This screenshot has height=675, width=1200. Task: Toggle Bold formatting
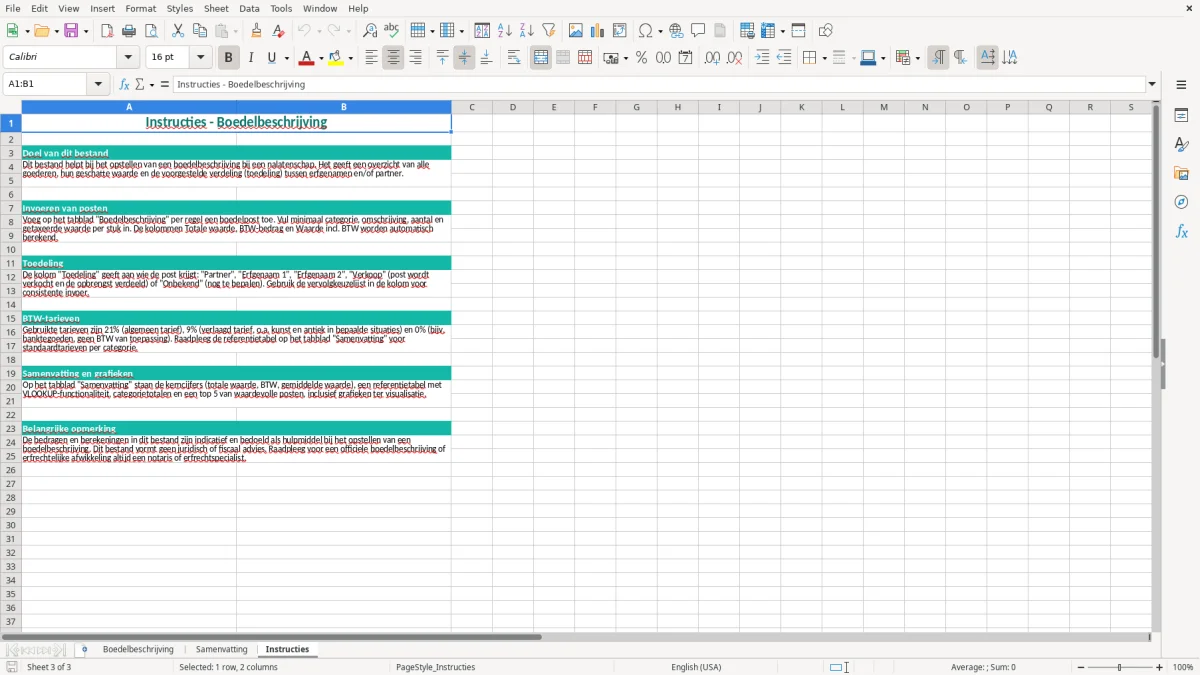228,58
